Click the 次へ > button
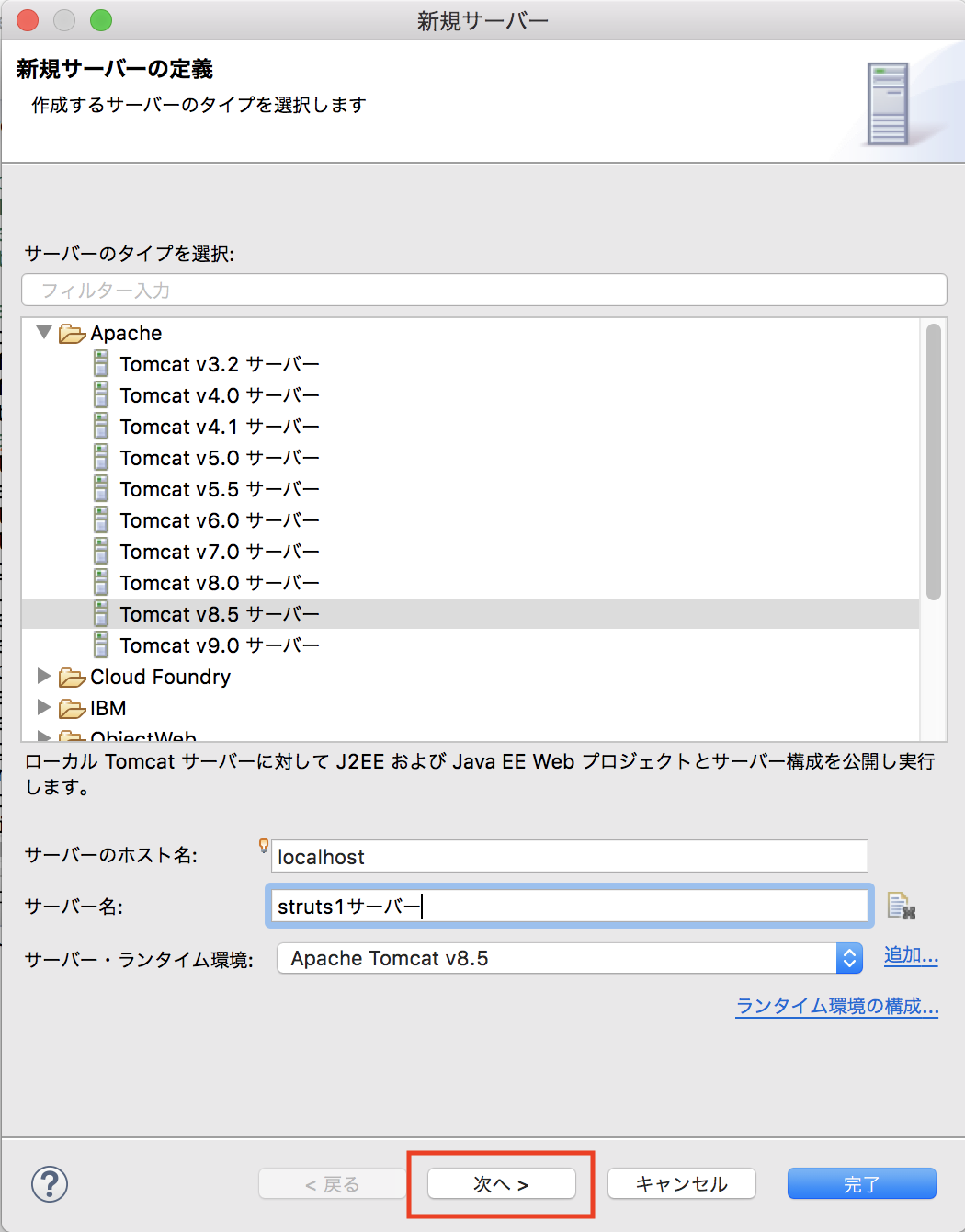The image size is (965, 1232). click(502, 1183)
